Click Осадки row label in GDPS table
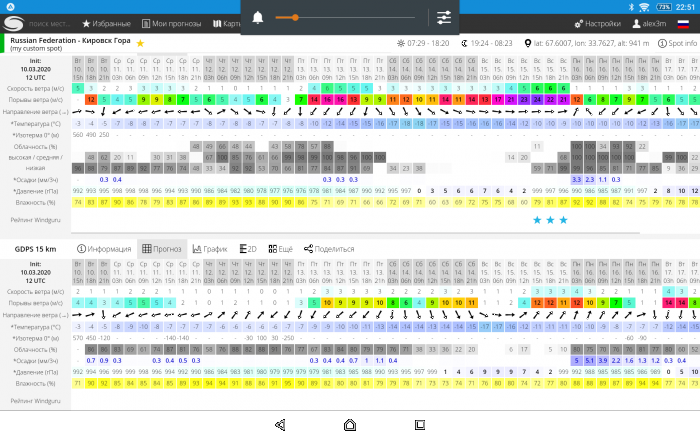 (35, 361)
